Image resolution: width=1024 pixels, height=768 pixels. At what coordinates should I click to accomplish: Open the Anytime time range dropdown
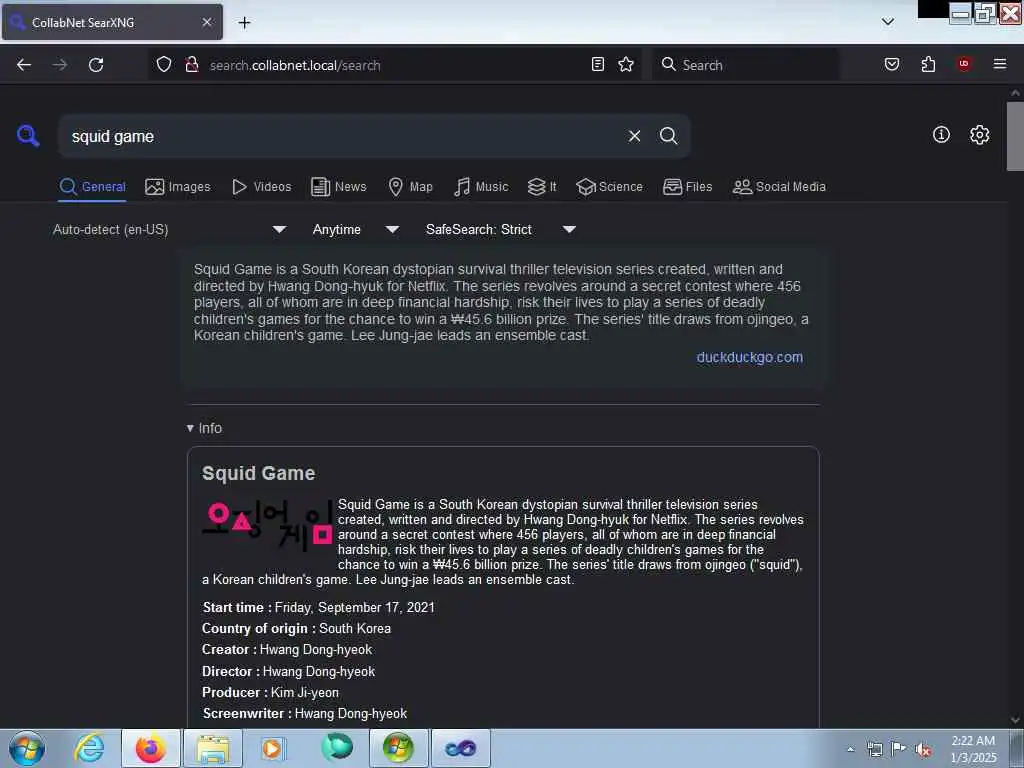click(355, 229)
